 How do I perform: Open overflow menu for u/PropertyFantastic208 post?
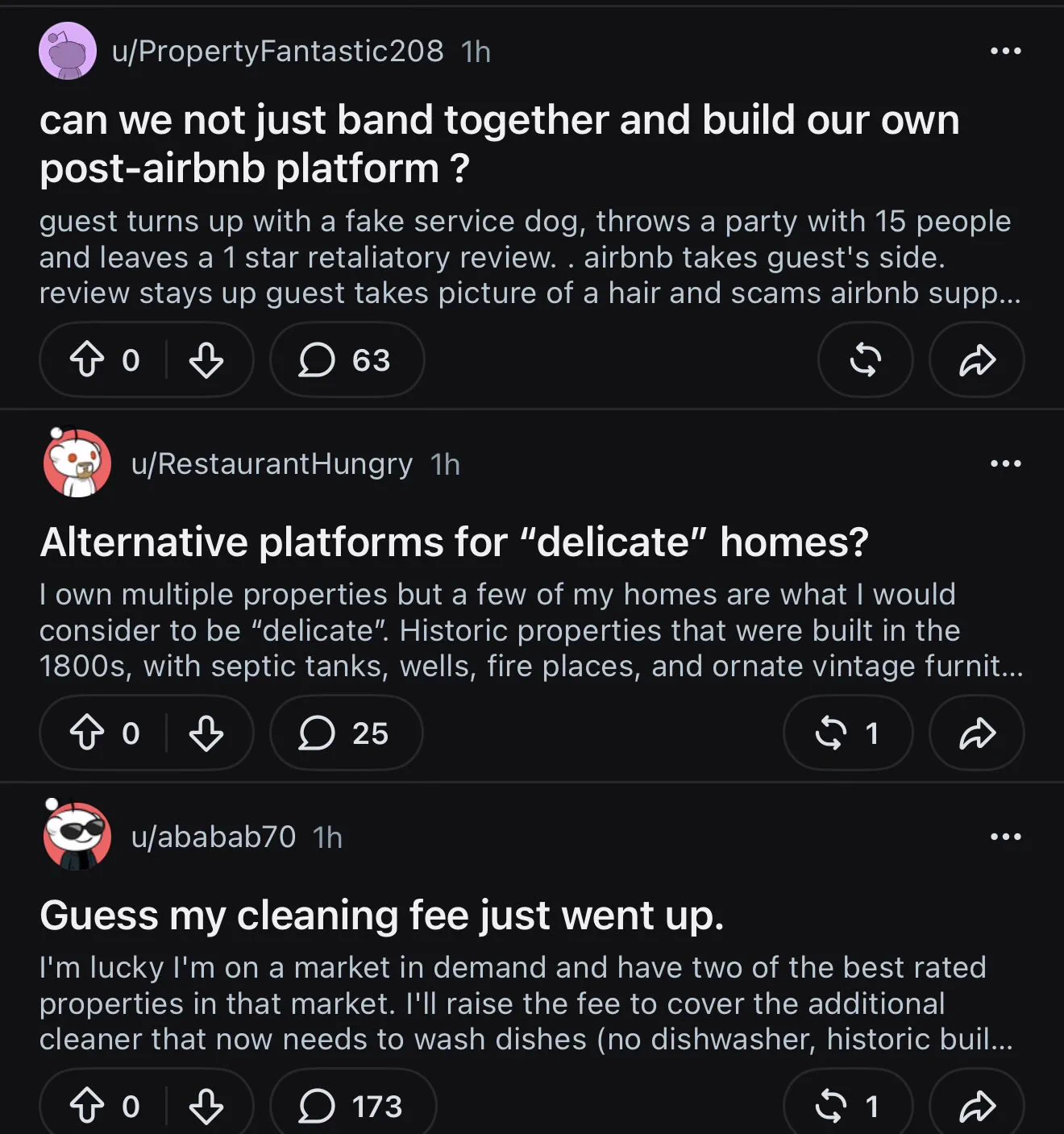[1006, 51]
